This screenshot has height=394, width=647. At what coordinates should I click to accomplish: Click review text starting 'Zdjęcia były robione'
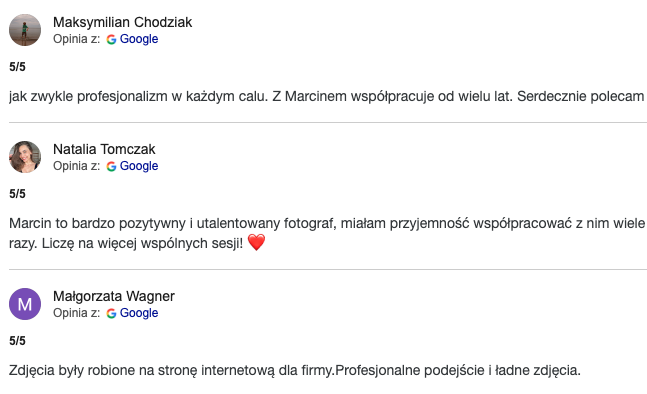[x=295, y=370]
